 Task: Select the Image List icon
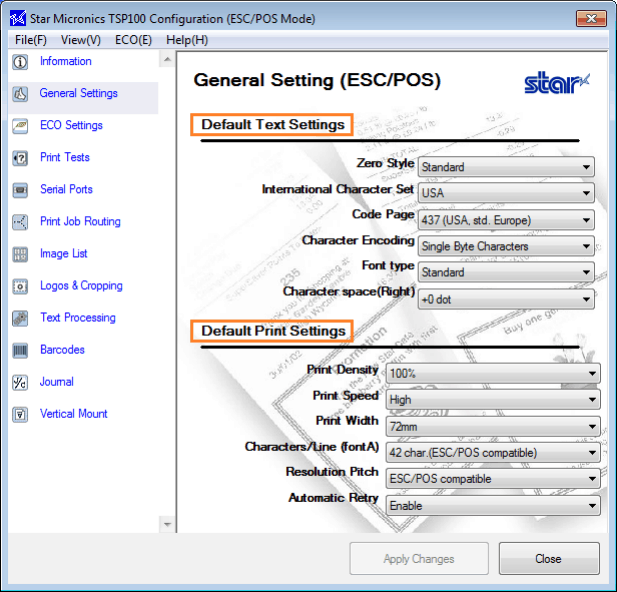click(19, 254)
